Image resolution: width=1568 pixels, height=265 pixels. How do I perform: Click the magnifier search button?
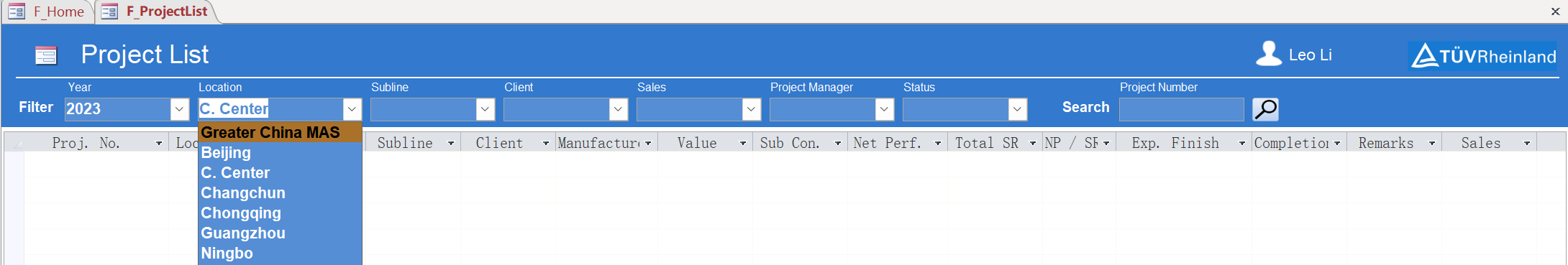click(1265, 109)
